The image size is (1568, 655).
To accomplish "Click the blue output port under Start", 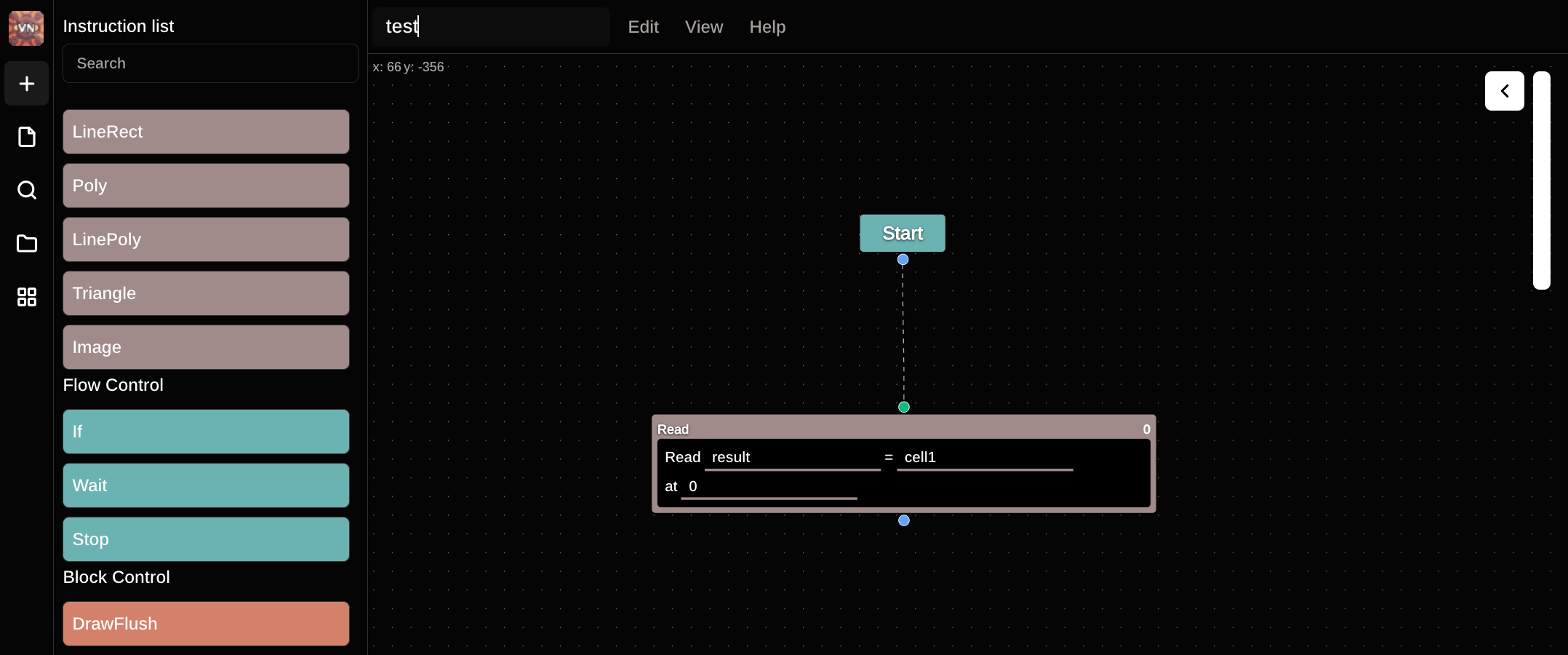I will click(x=903, y=259).
